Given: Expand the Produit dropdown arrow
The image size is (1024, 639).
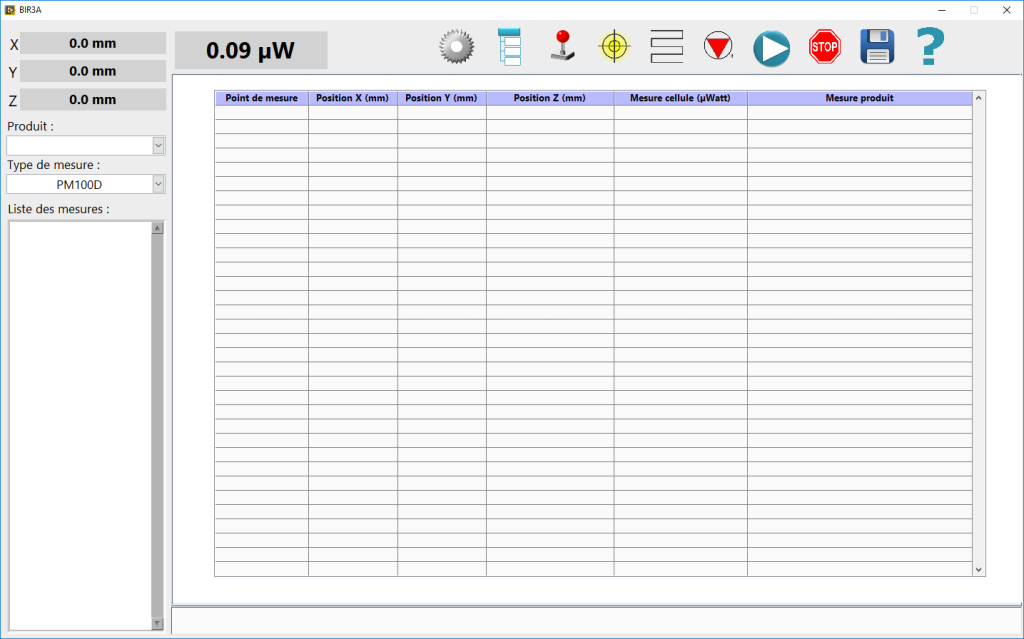Looking at the screenshot, I should tap(158, 145).
